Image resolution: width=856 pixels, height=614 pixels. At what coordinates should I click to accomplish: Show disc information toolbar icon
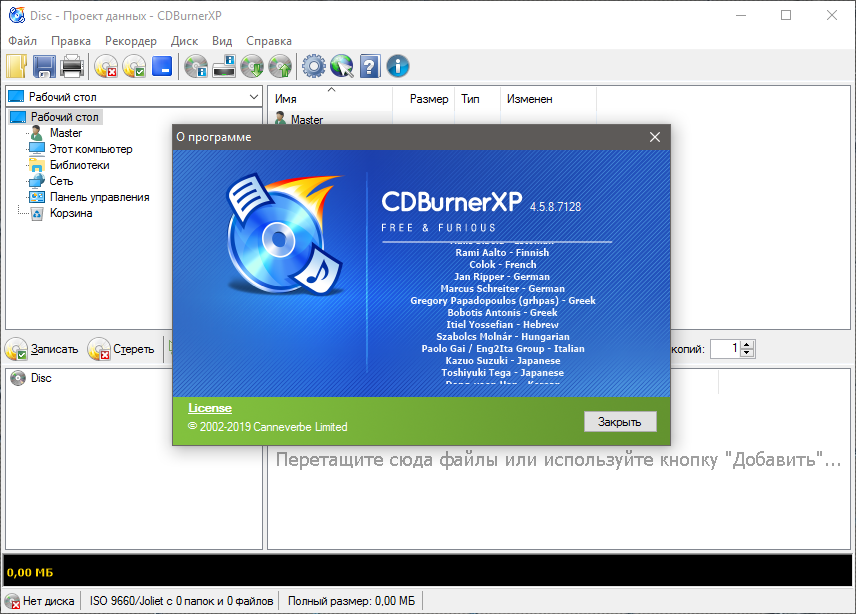pyautogui.click(x=196, y=67)
